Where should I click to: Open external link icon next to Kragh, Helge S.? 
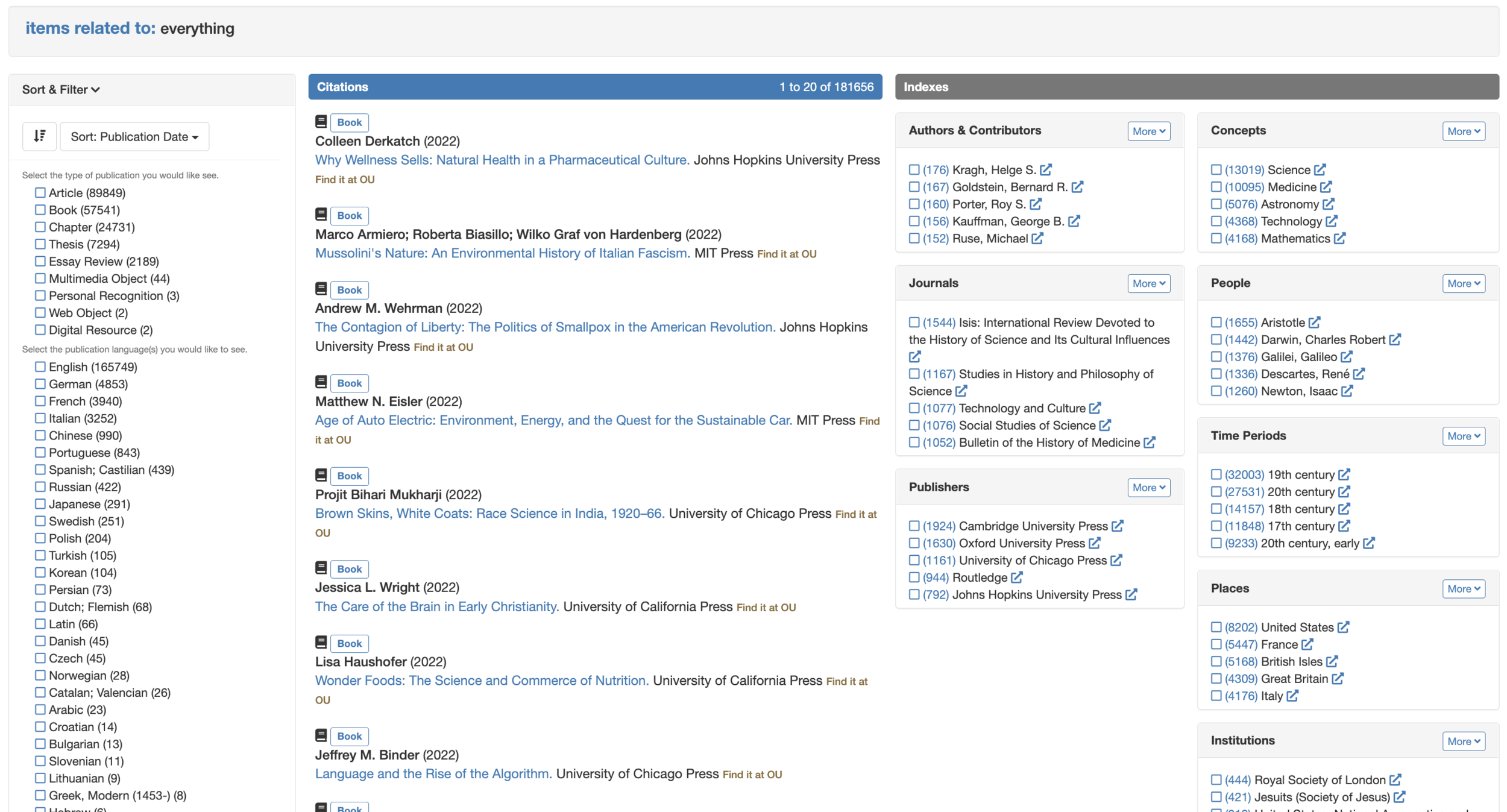pos(1046,170)
